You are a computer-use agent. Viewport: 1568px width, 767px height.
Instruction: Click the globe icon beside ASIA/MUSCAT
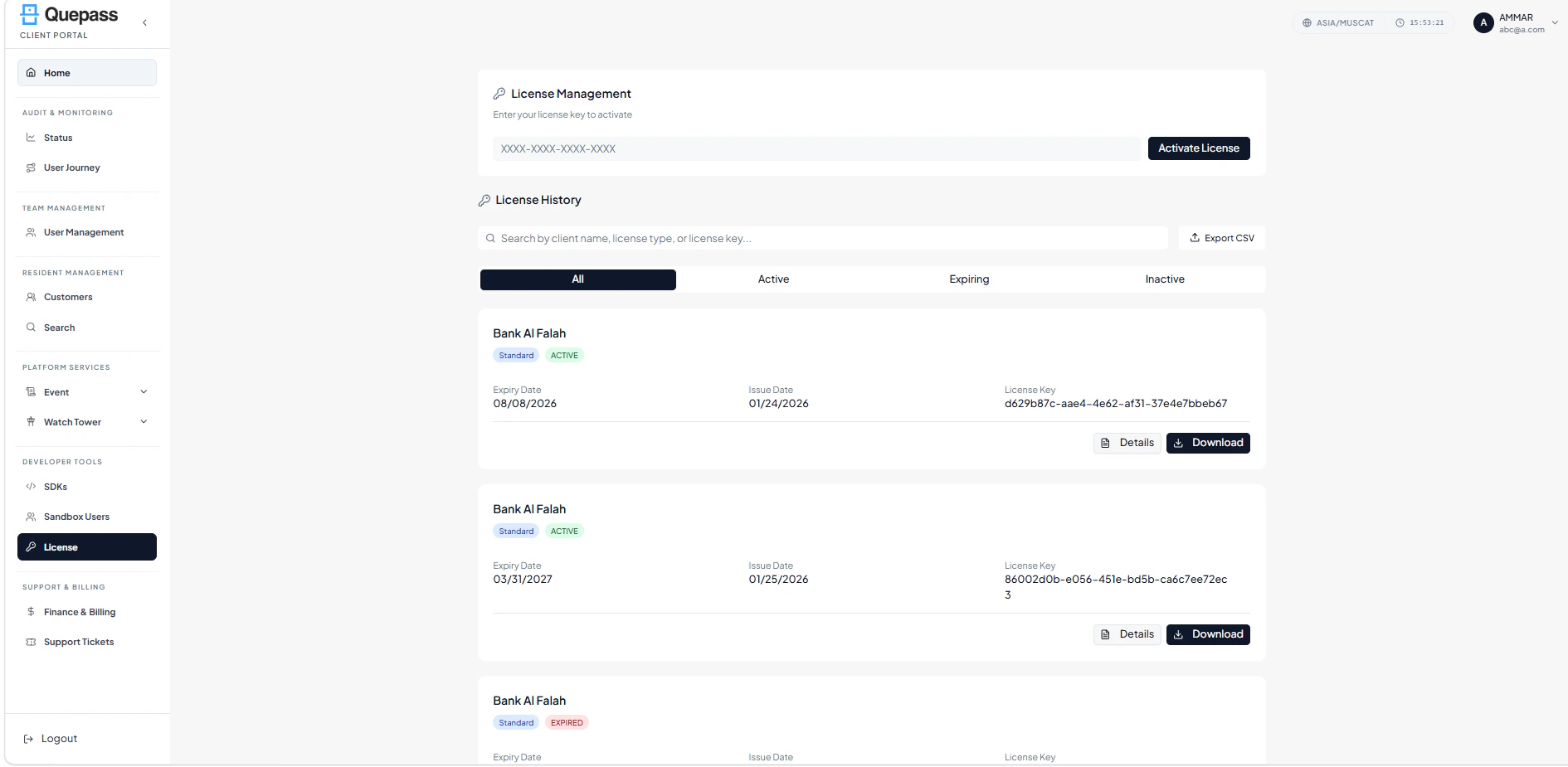(1307, 23)
